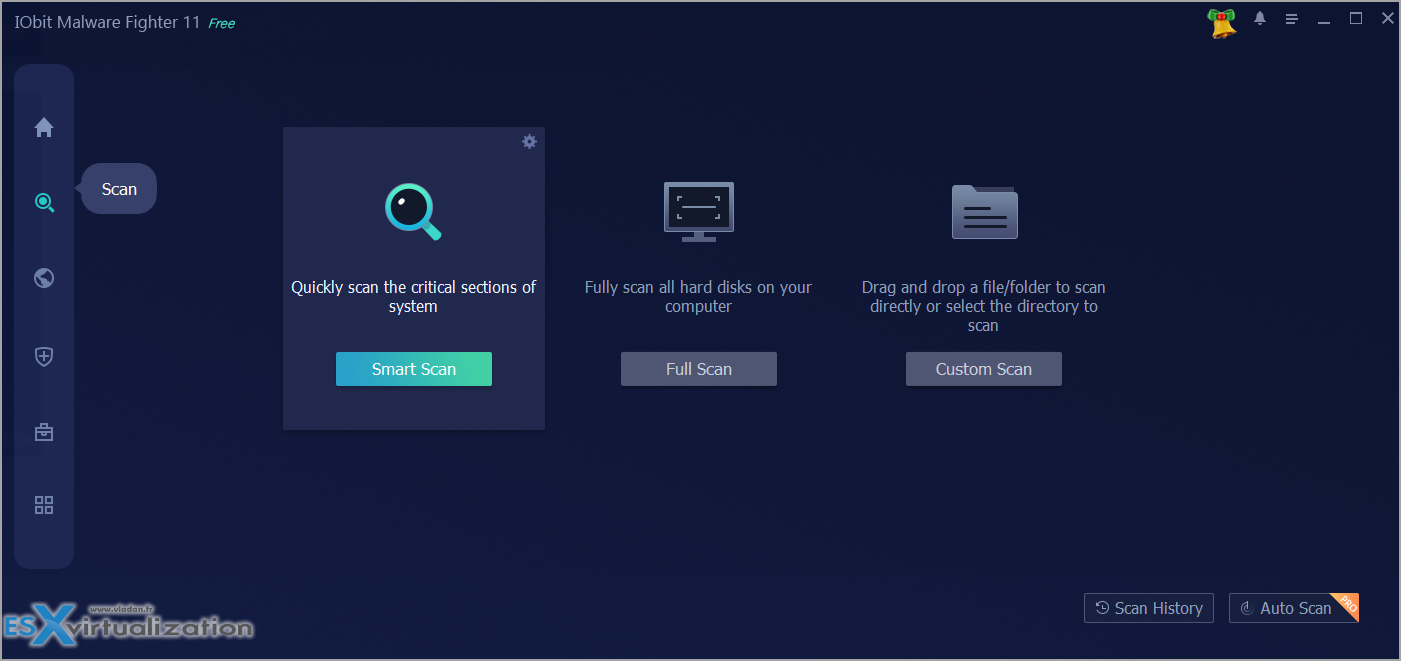Launch a Custom Scan
Viewport: 1401px width, 661px height.
pyautogui.click(x=984, y=369)
